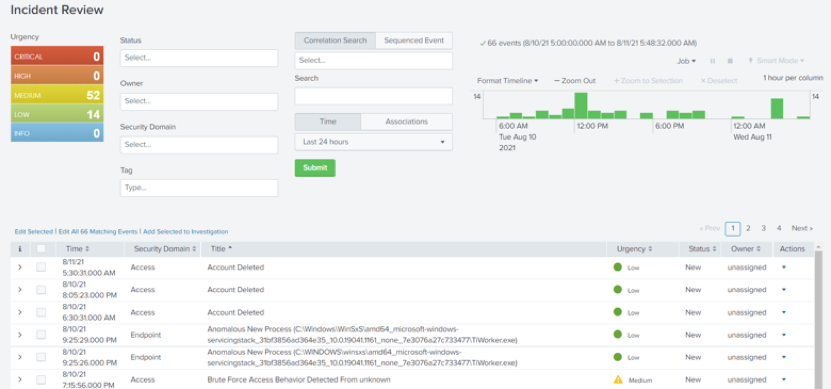
Task: Check the Brute Force Access Behavior row
Action: tap(41, 379)
